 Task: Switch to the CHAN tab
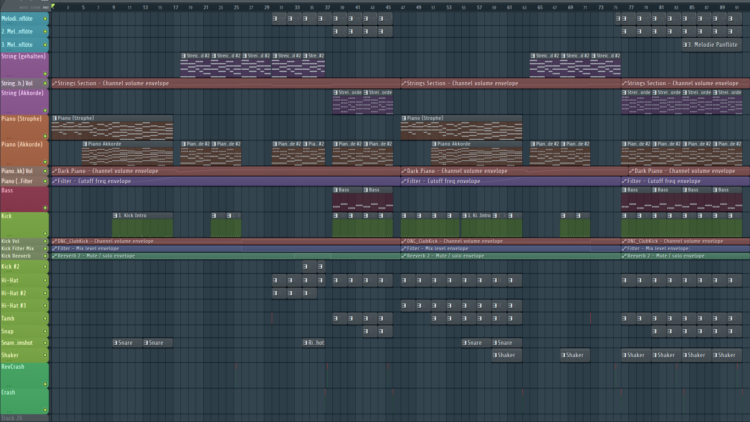pyautogui.click(x=35, y=8)
